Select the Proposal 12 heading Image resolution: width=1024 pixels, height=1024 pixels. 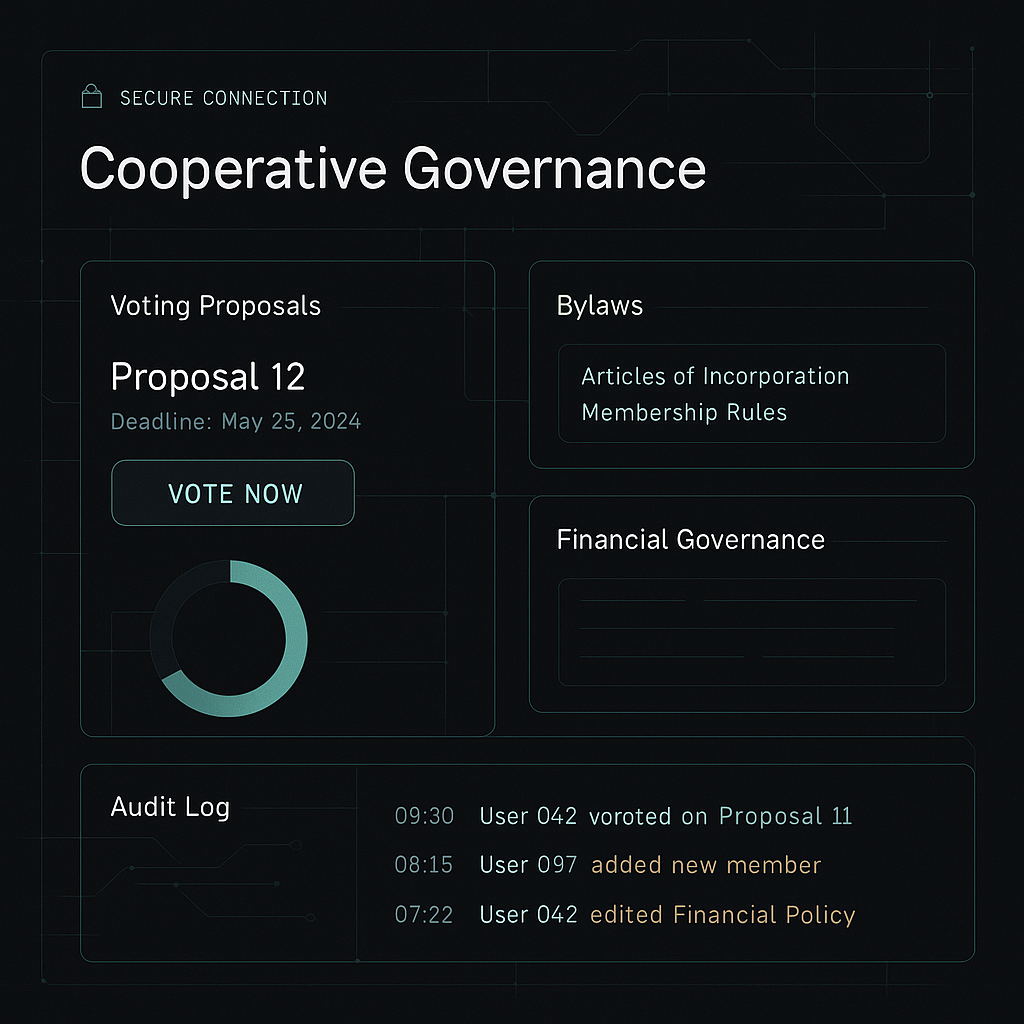208,377
